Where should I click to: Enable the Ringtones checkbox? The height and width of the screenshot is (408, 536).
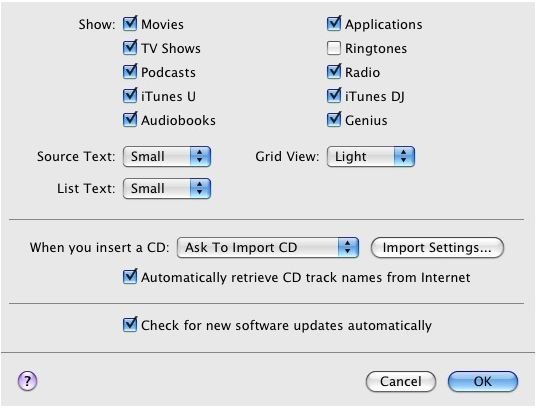point(334,48)
